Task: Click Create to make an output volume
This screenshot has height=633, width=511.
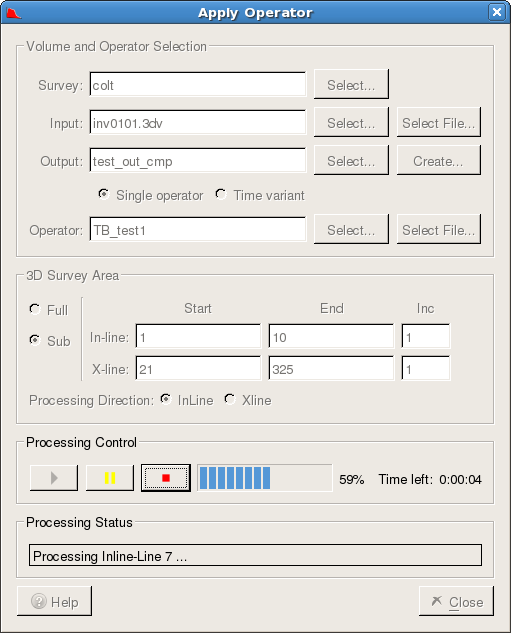Action: 439,160
